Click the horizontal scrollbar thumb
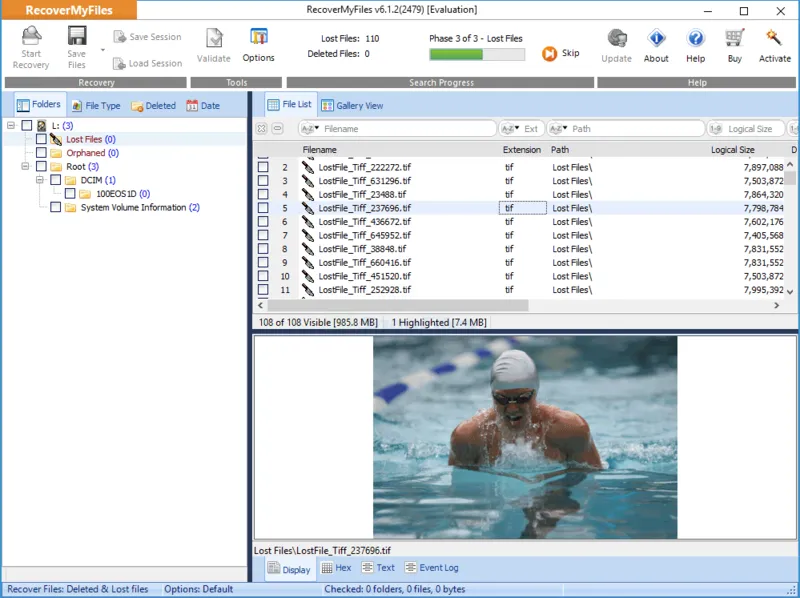Screen dimensions: 800x598 click(398, 305)
